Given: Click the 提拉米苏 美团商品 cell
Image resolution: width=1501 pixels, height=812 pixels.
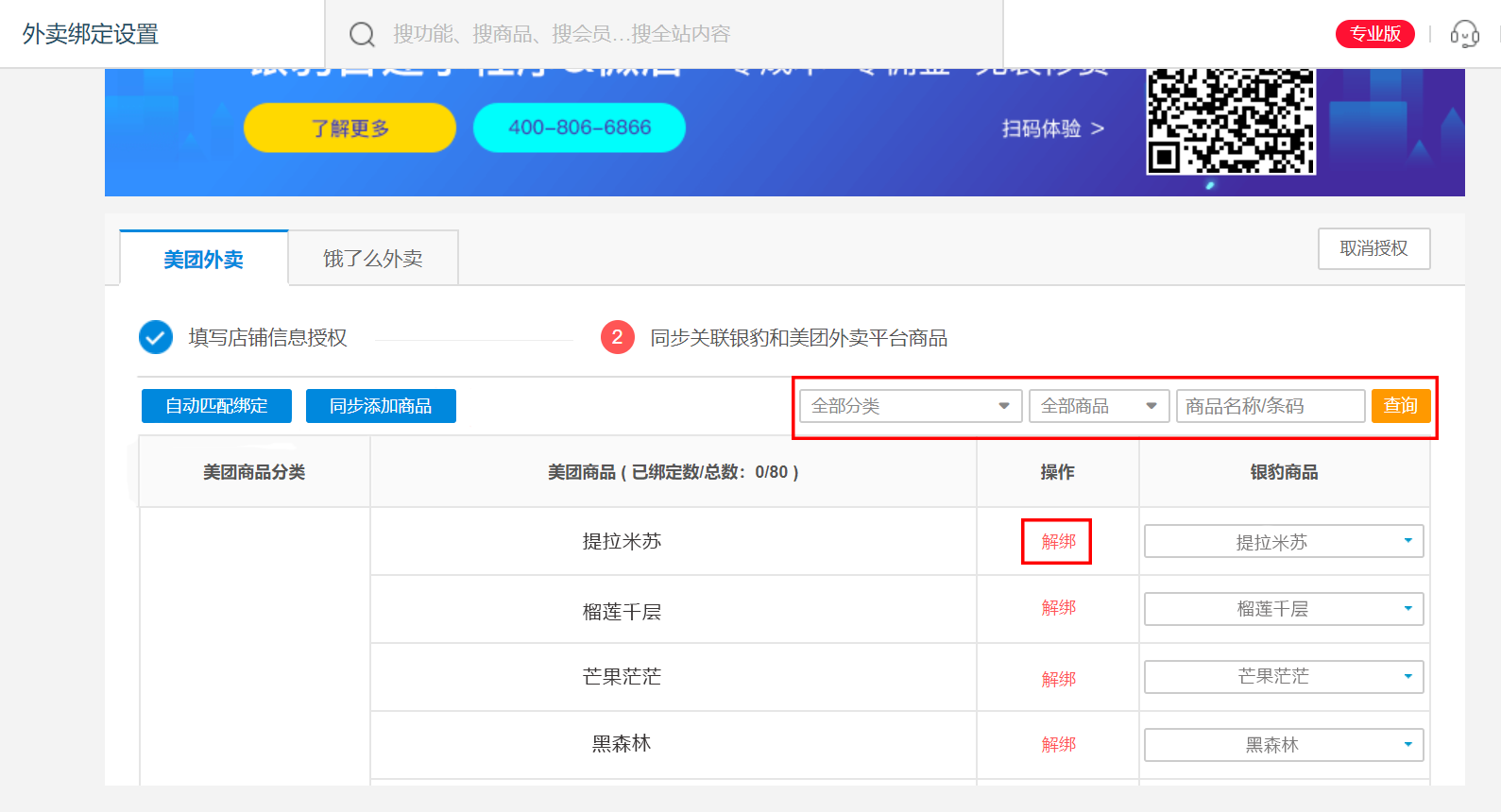Looking at the screenshot, I should coord(674,541).
